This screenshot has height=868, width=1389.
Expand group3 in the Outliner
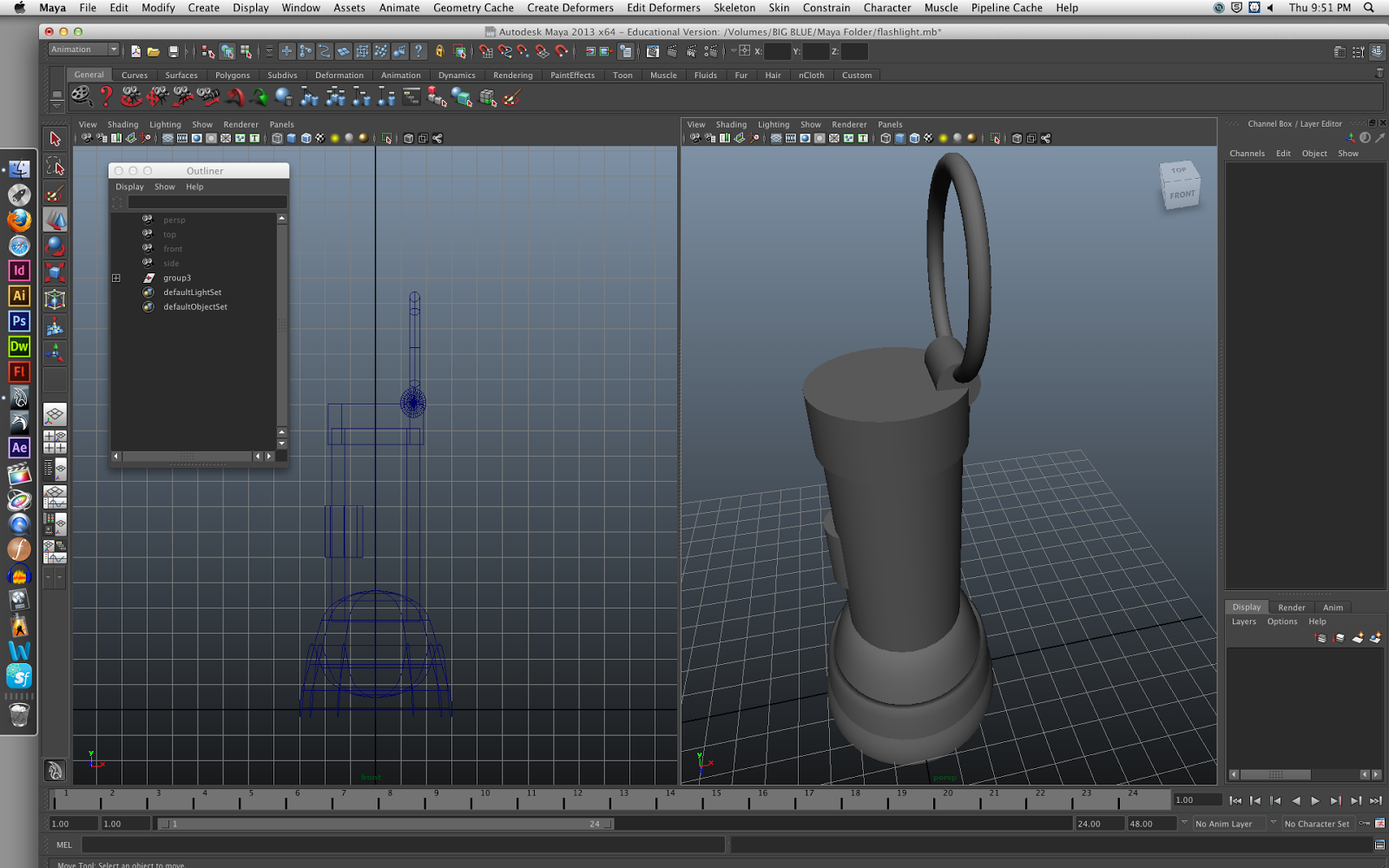click(116, 278)
